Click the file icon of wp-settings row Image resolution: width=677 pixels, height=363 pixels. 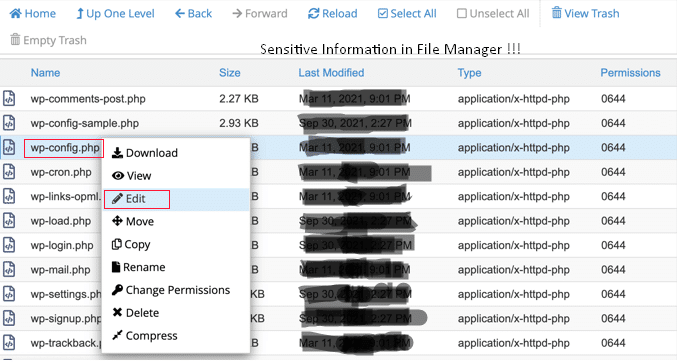click(x=9, y=294)
